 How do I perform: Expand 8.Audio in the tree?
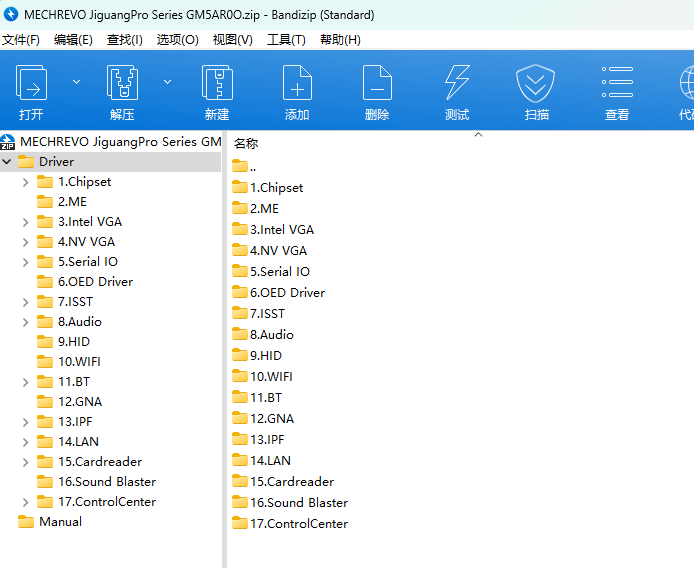(x=26, y=322)
